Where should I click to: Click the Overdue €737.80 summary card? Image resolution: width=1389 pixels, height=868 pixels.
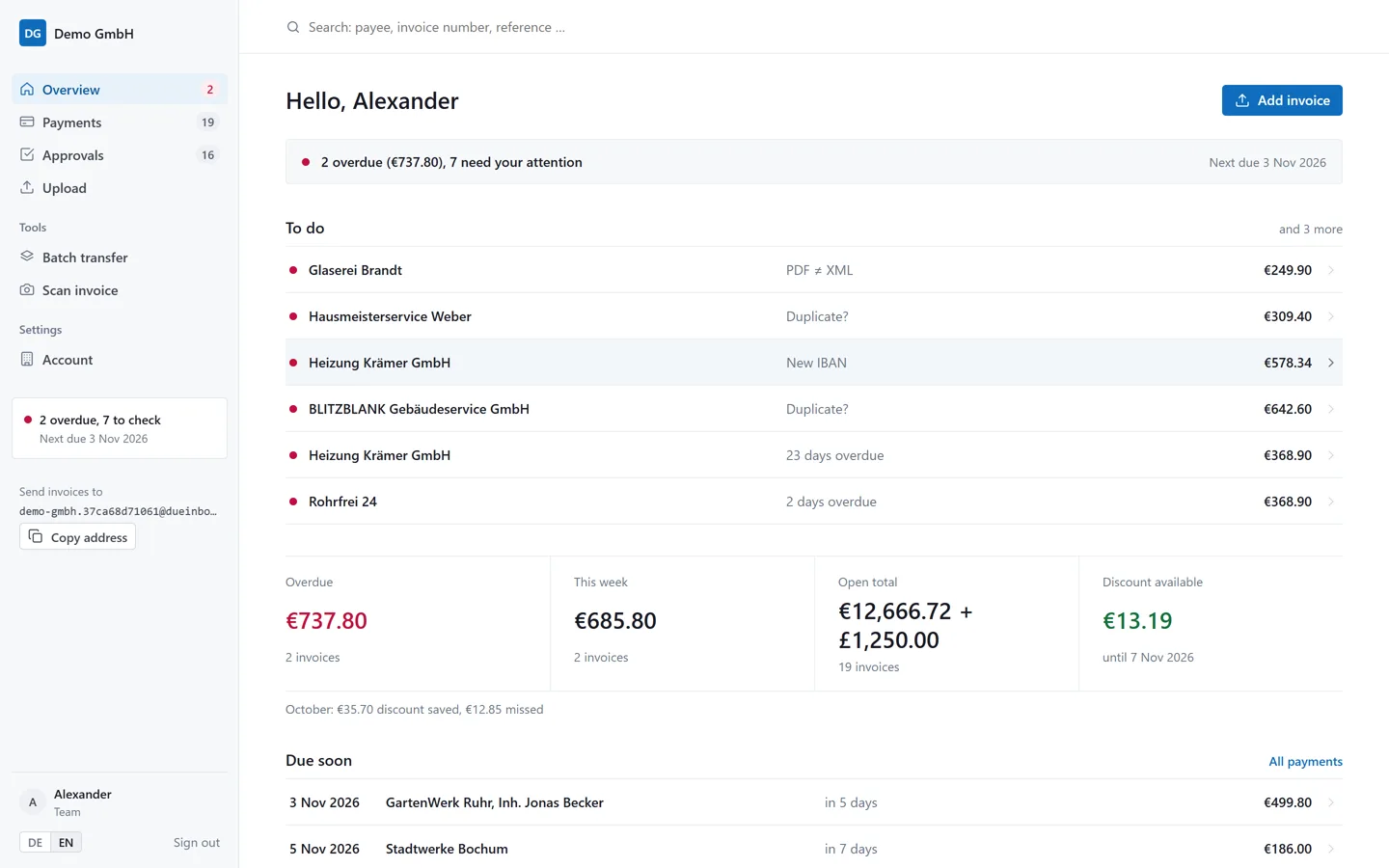pos(418,623)
